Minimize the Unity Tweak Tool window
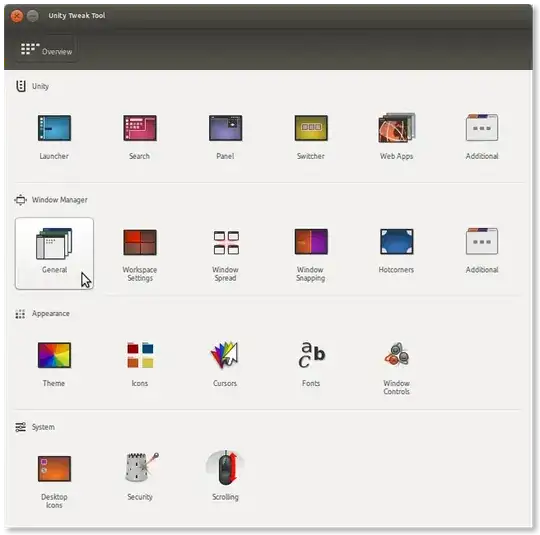Image resolution: width=540 pixels, height=535 pixels. pos(33,16)
